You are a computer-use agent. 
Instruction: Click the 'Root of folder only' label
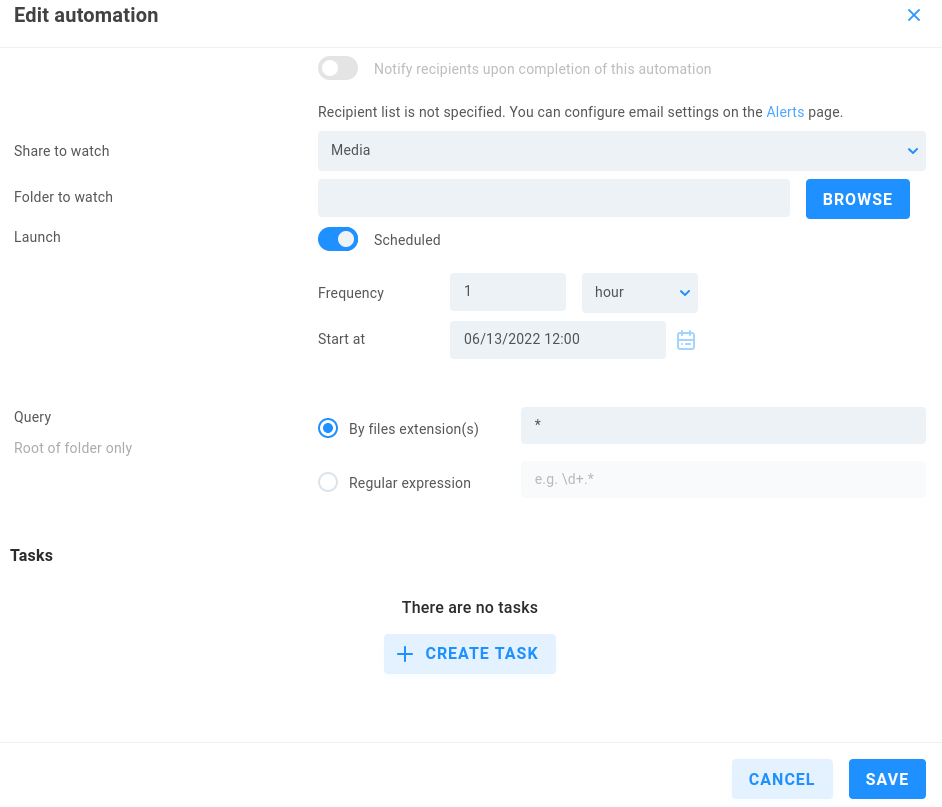pos(73,448)
